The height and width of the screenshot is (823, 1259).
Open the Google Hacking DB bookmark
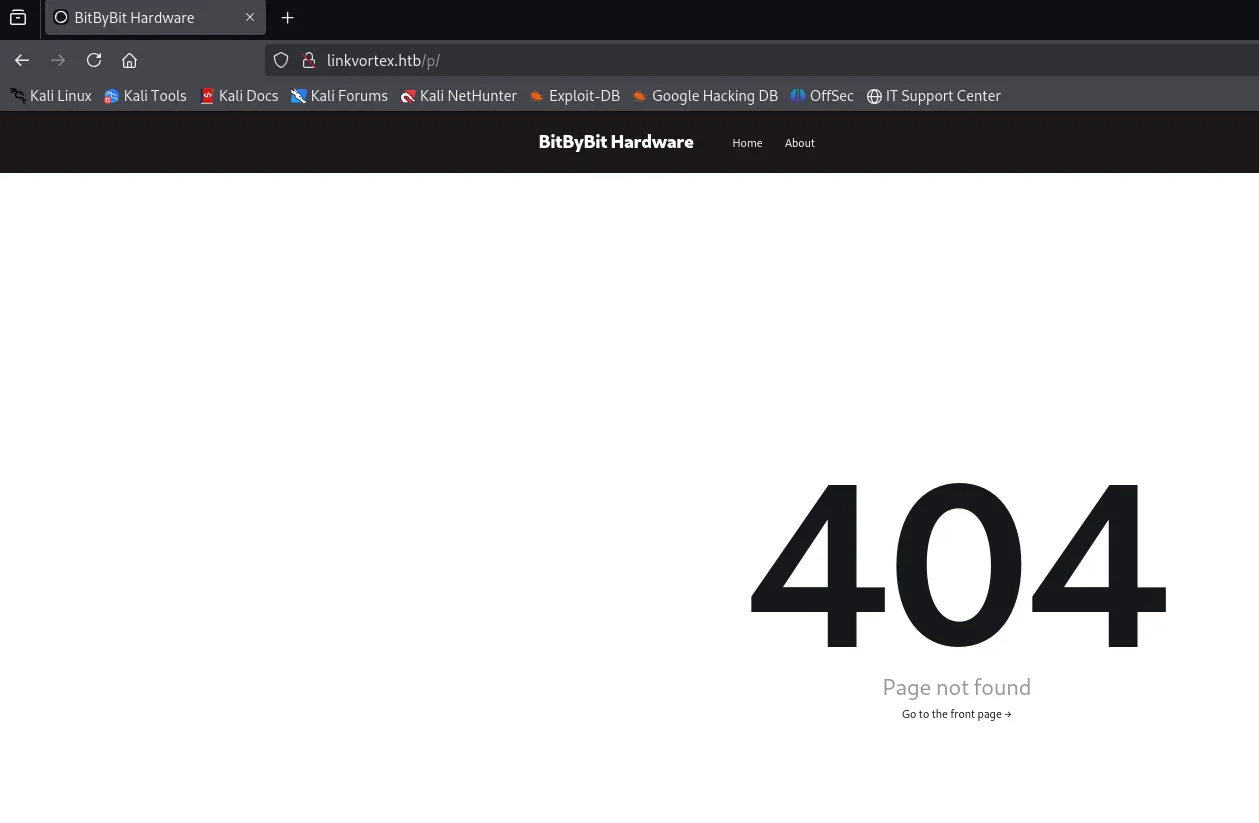[705, 96]
